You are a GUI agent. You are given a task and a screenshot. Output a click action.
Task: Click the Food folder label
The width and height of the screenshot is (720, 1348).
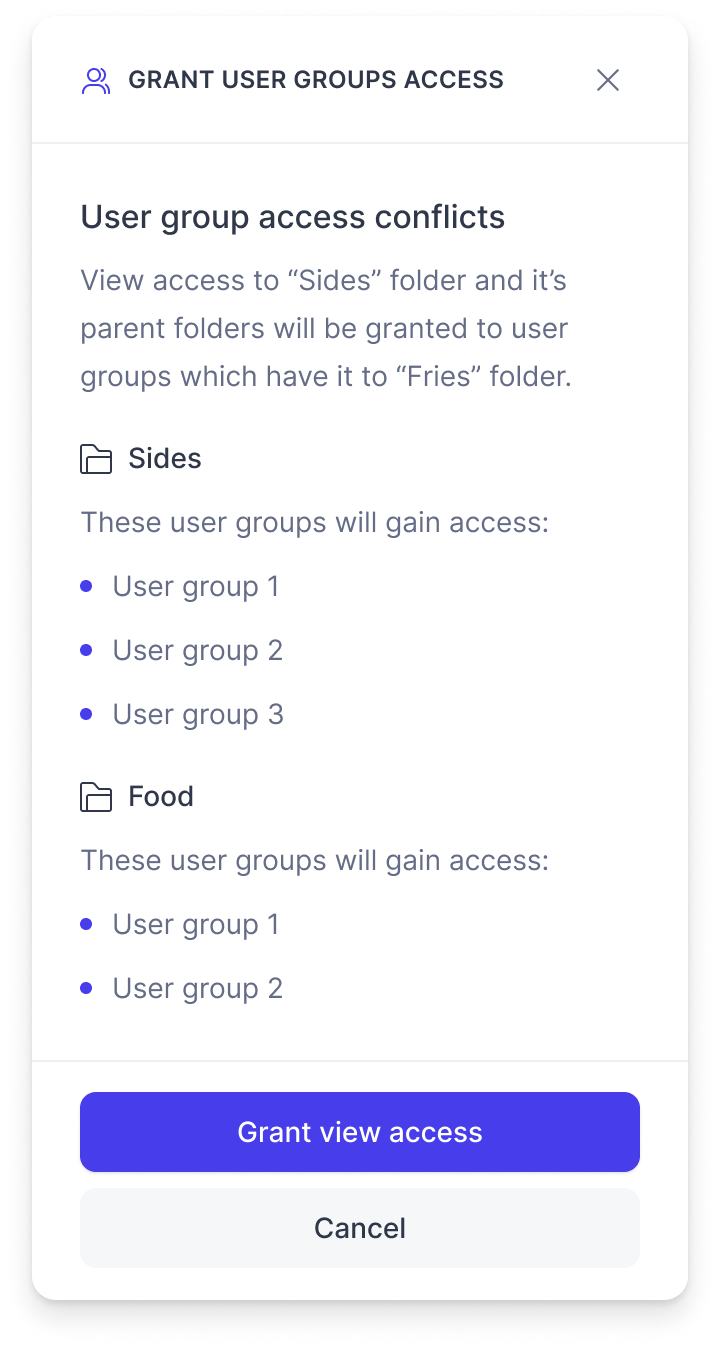[161, 796]
